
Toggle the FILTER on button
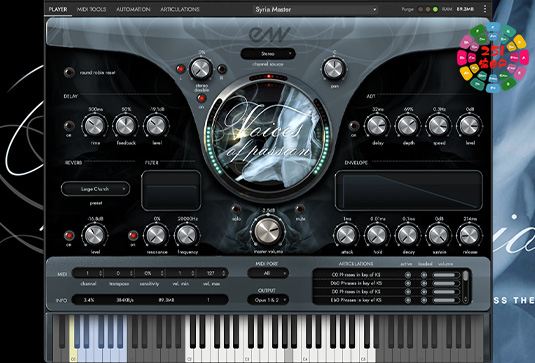pyautogui.click(x=133, y=235)
